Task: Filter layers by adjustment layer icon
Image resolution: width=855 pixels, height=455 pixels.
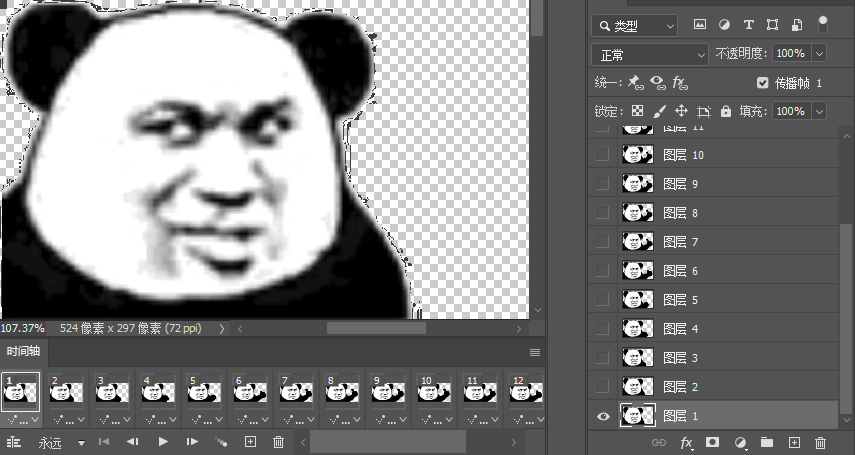Action: coord(724,25)
